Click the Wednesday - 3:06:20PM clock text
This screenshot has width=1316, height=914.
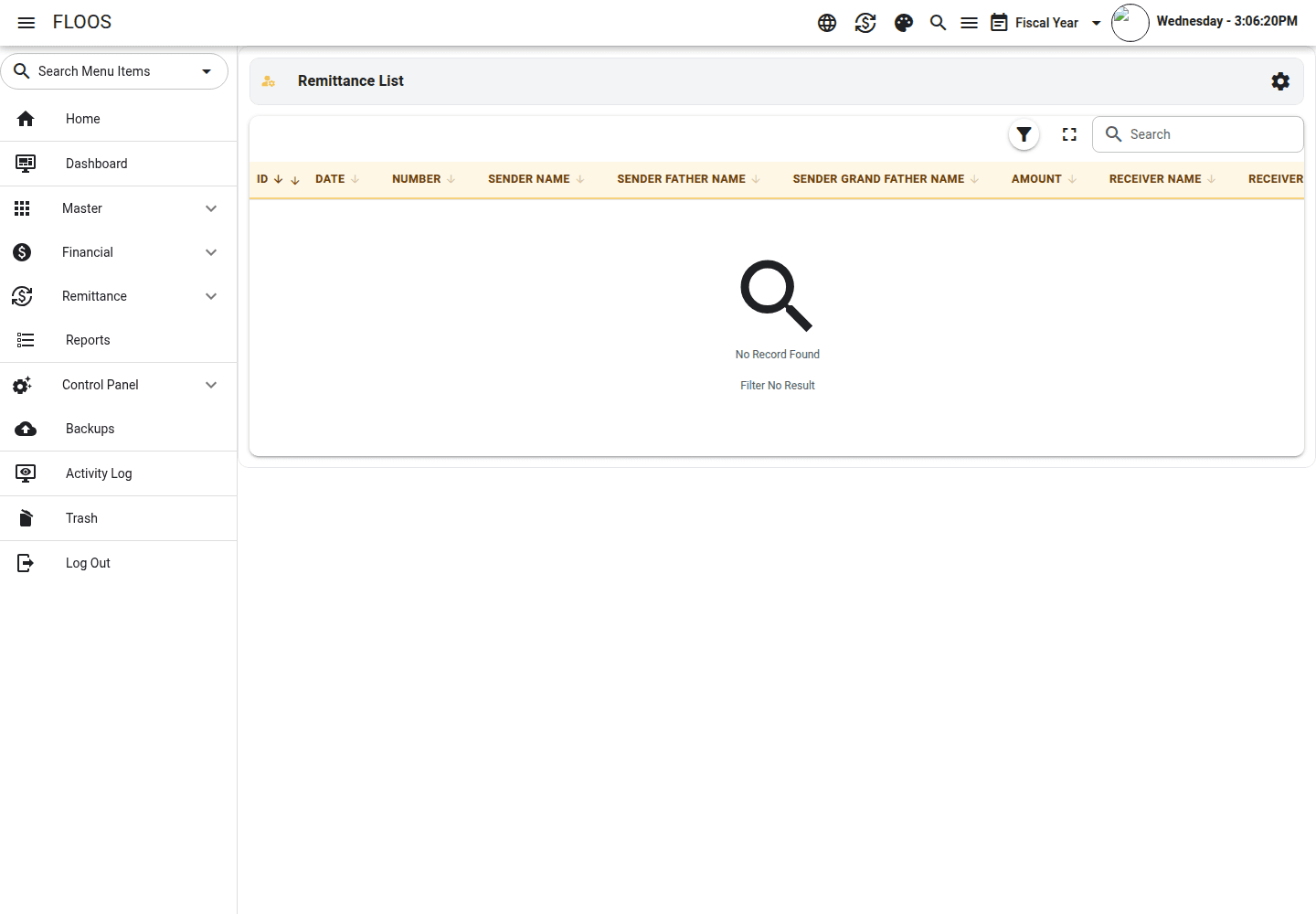1227,21
